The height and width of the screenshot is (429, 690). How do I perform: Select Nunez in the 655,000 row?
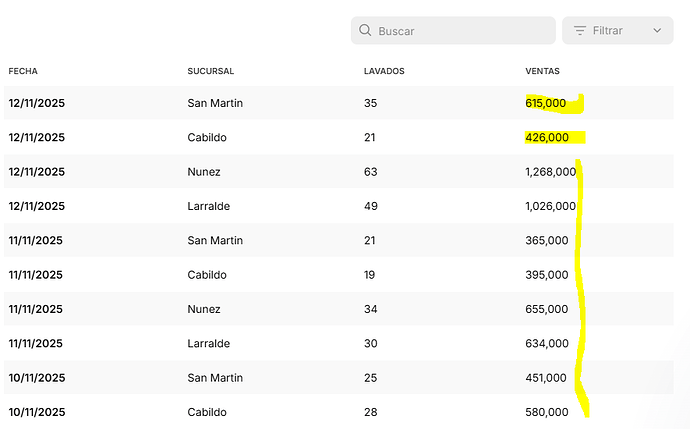coord(204,309)
